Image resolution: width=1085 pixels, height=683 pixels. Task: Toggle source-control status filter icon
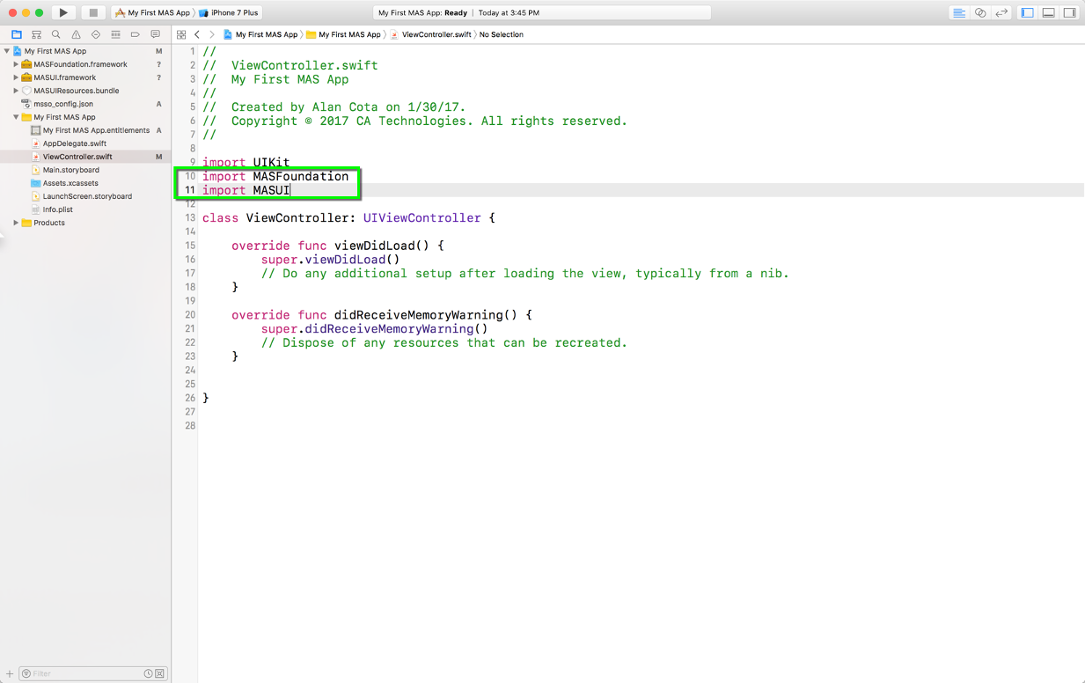160,673
